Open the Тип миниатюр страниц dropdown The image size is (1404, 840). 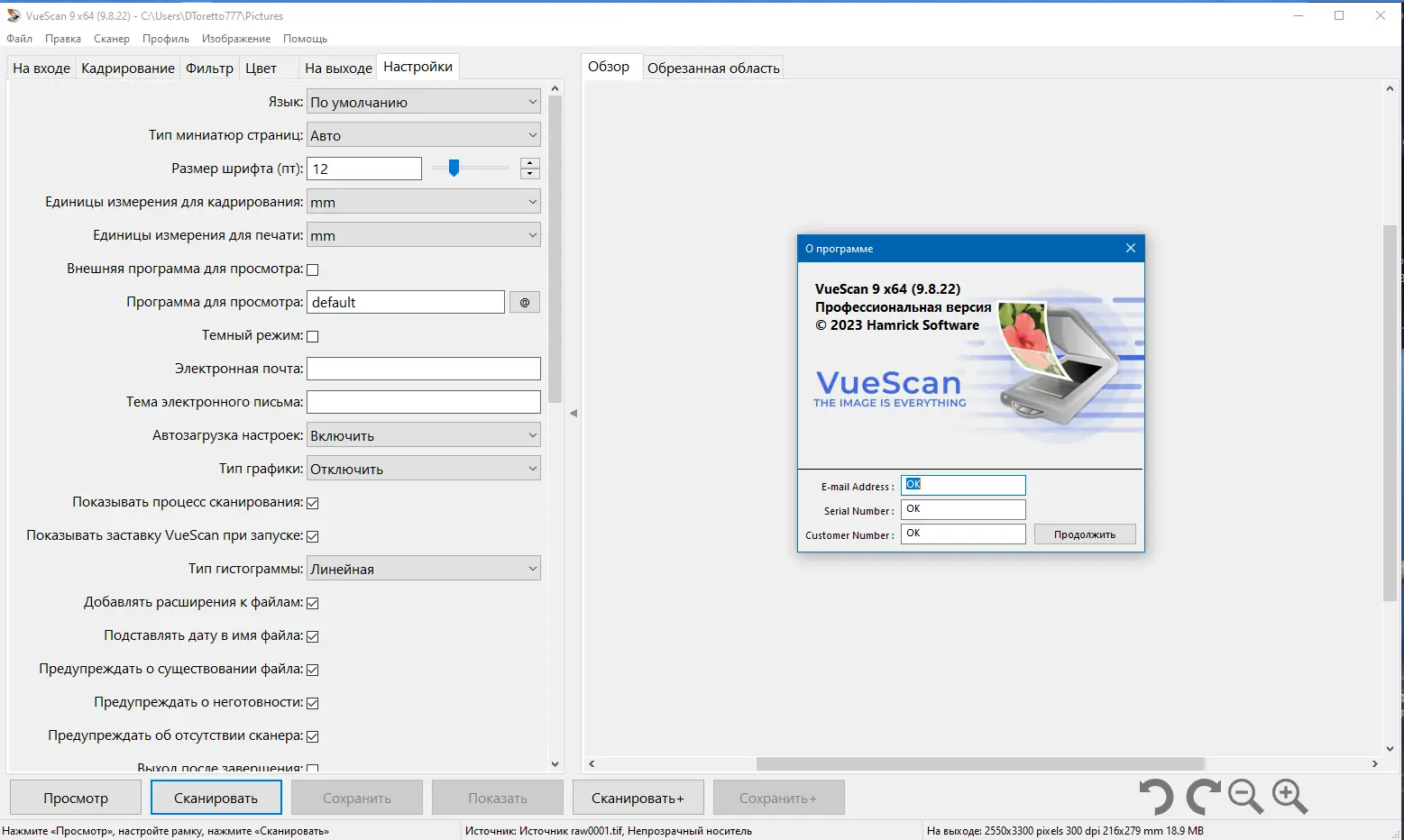[x=424, y=135]
